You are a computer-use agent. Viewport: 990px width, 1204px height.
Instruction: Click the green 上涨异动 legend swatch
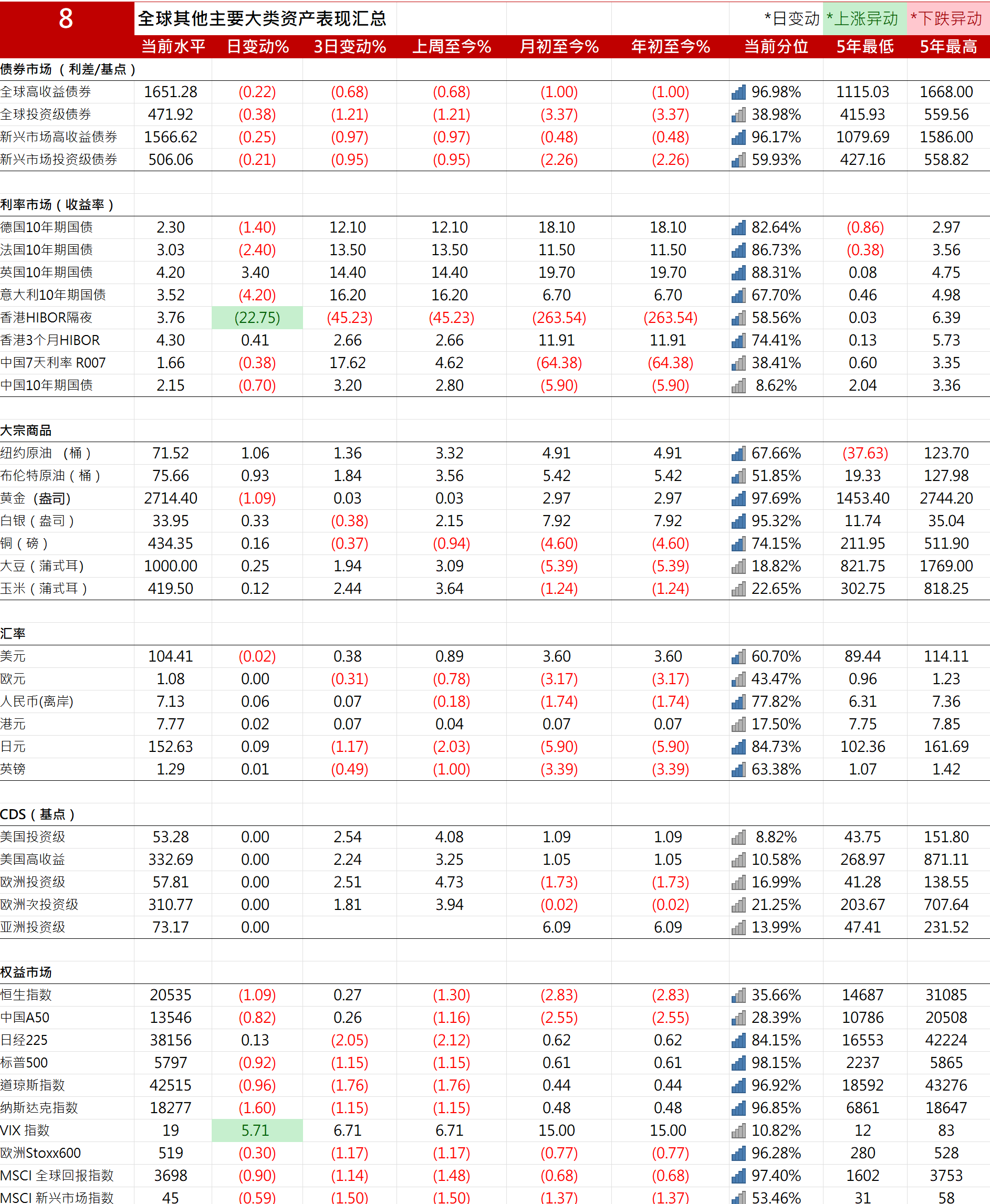[x=866, y=18]
